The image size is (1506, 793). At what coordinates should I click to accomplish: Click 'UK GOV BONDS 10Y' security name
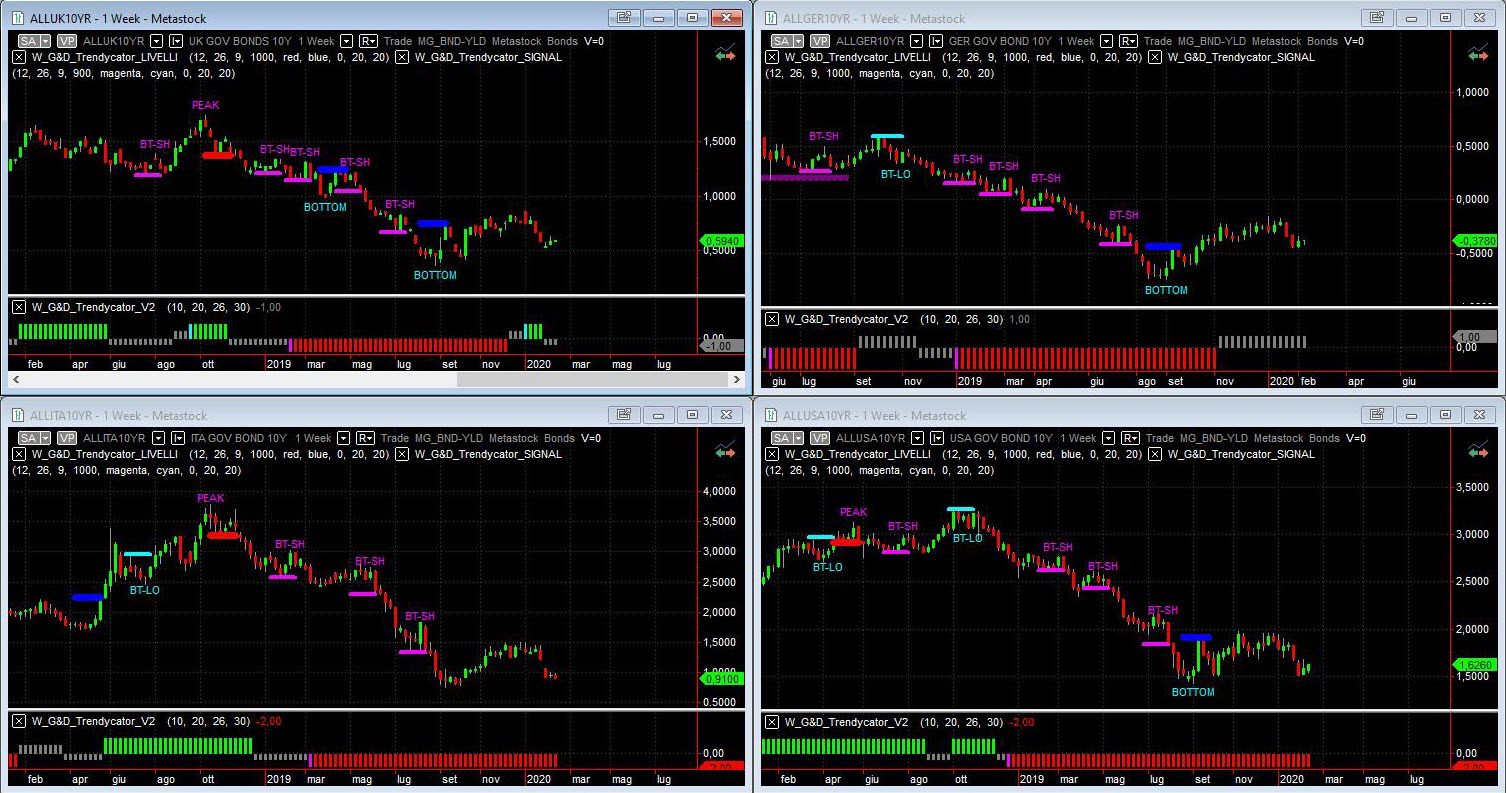[x=238, y=41]
